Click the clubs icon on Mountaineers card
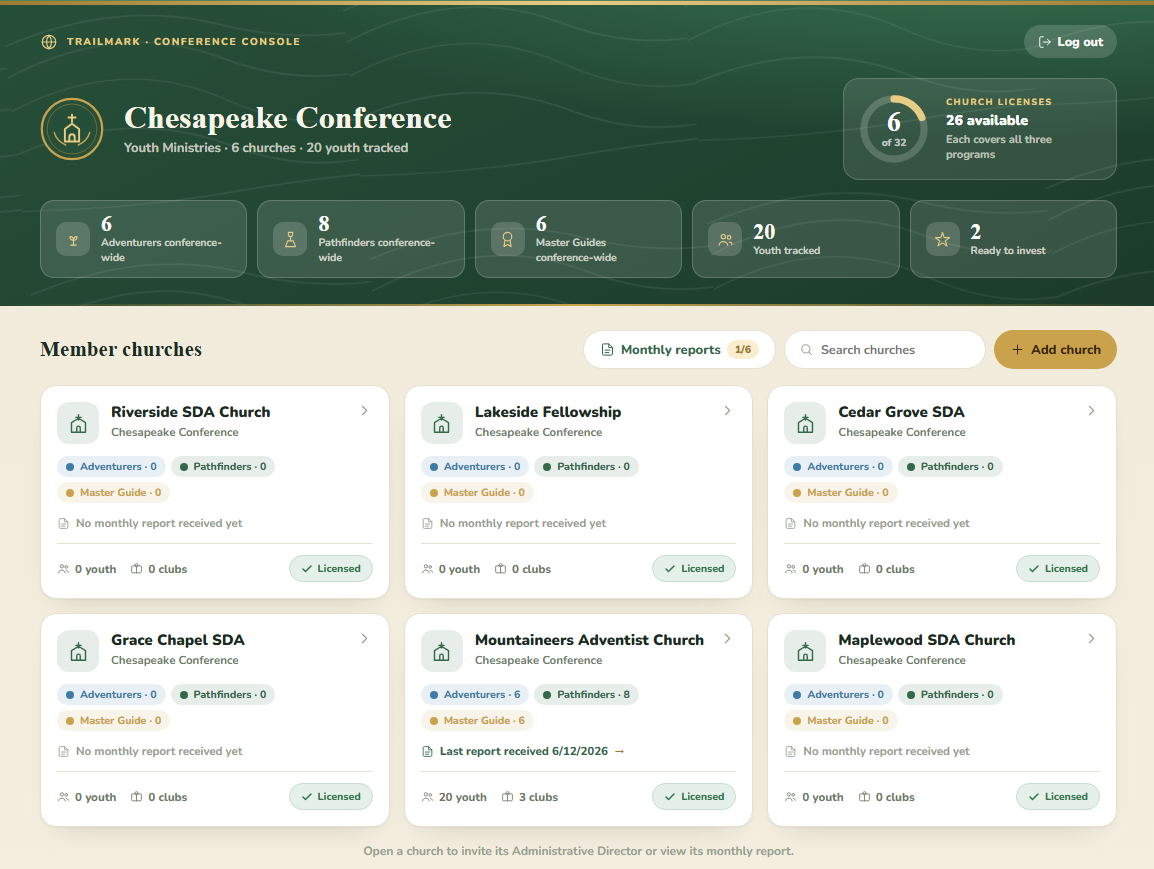Screen dimensions: 1154x869 tap(508, 797)
